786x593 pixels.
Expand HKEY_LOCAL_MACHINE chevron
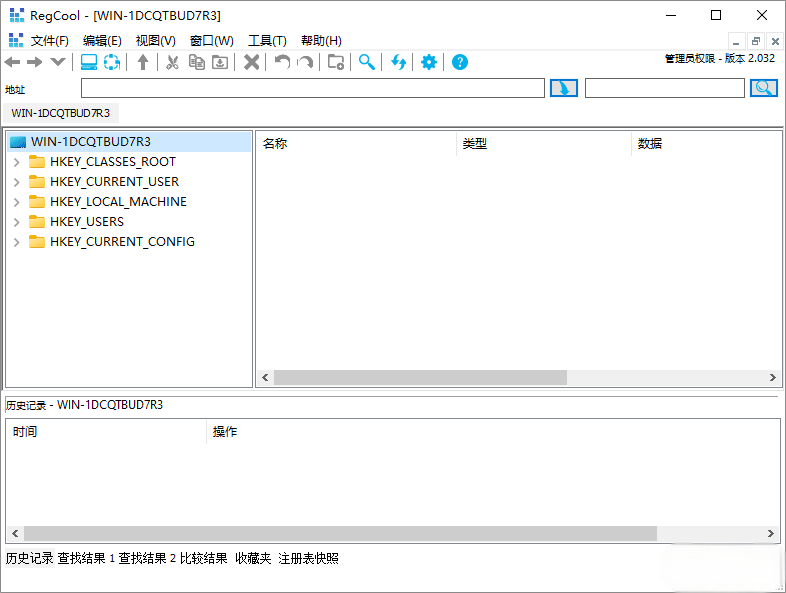(x=17, y=202)
